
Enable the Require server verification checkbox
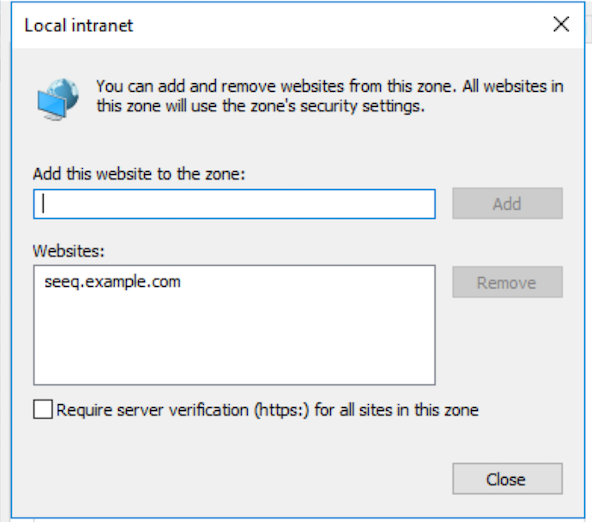(43, 410)
